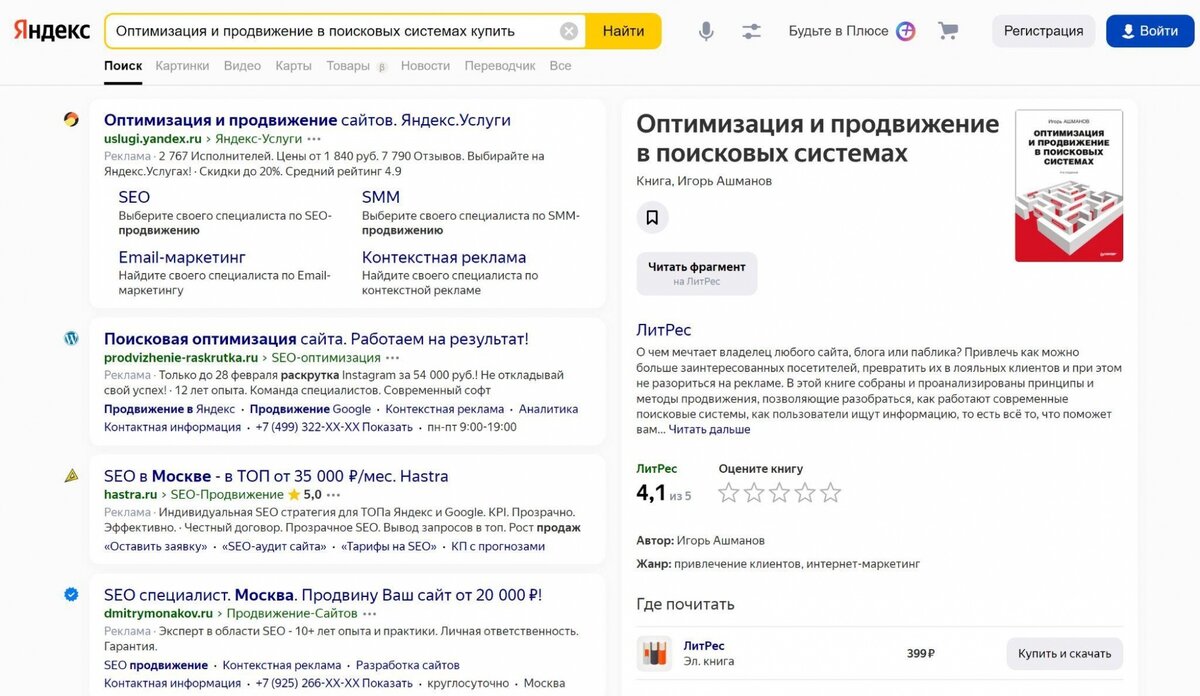Click the Yandex Plus badge icon
The image size is (1200, 696).
[x=905, y=31]
